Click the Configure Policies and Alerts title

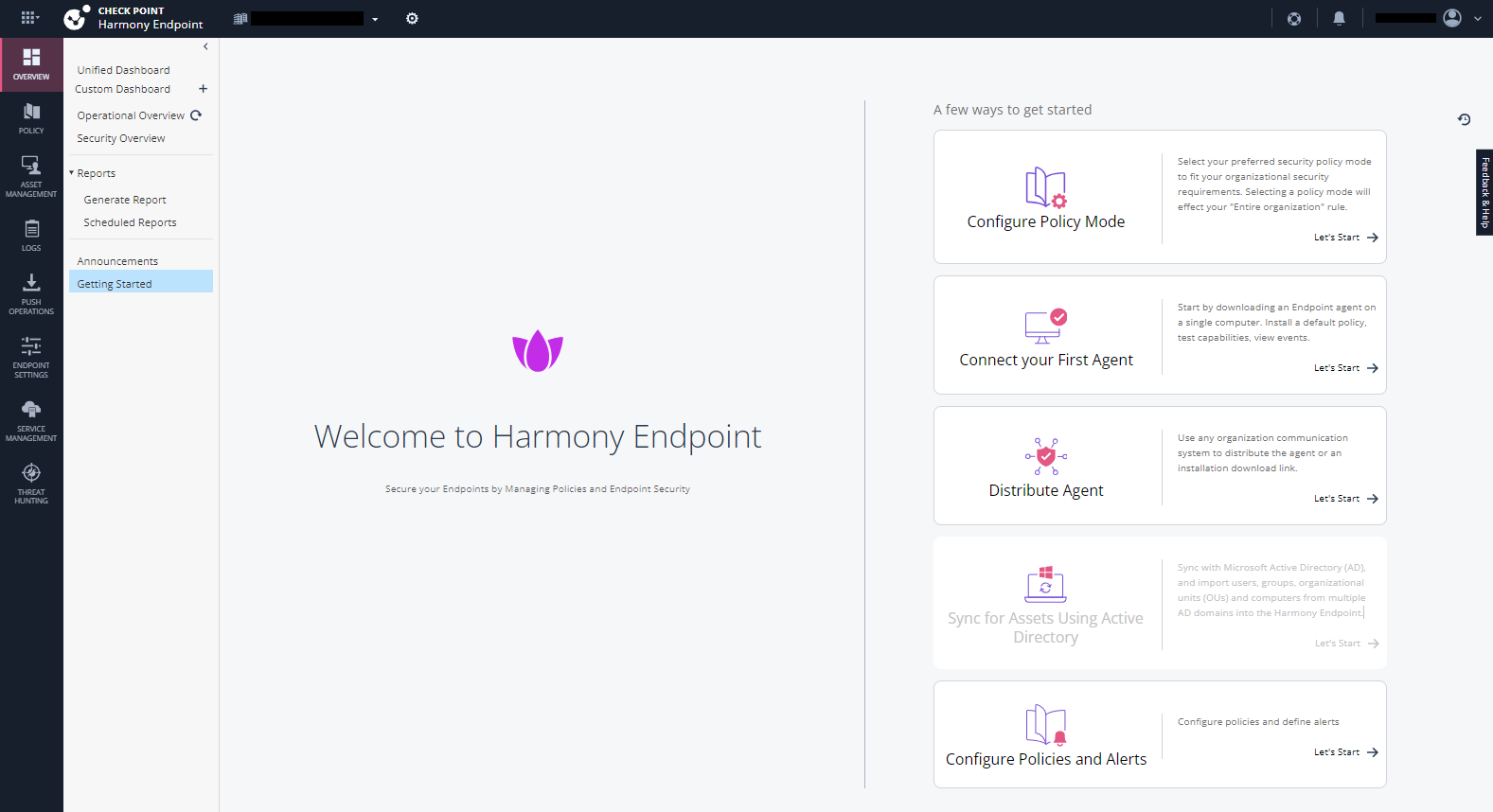(1046, 759)
